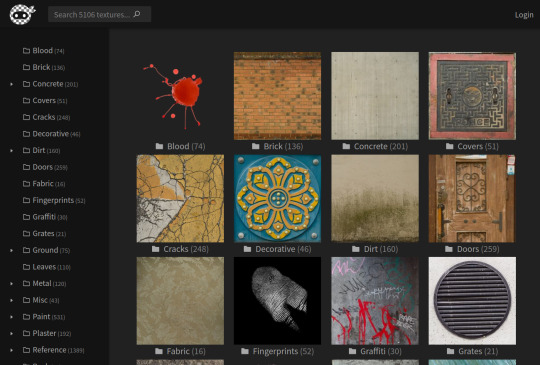Select Cracks (248) in sidebar
The image size is (540, 365).
pyautogui.click(x=46, y=117)
